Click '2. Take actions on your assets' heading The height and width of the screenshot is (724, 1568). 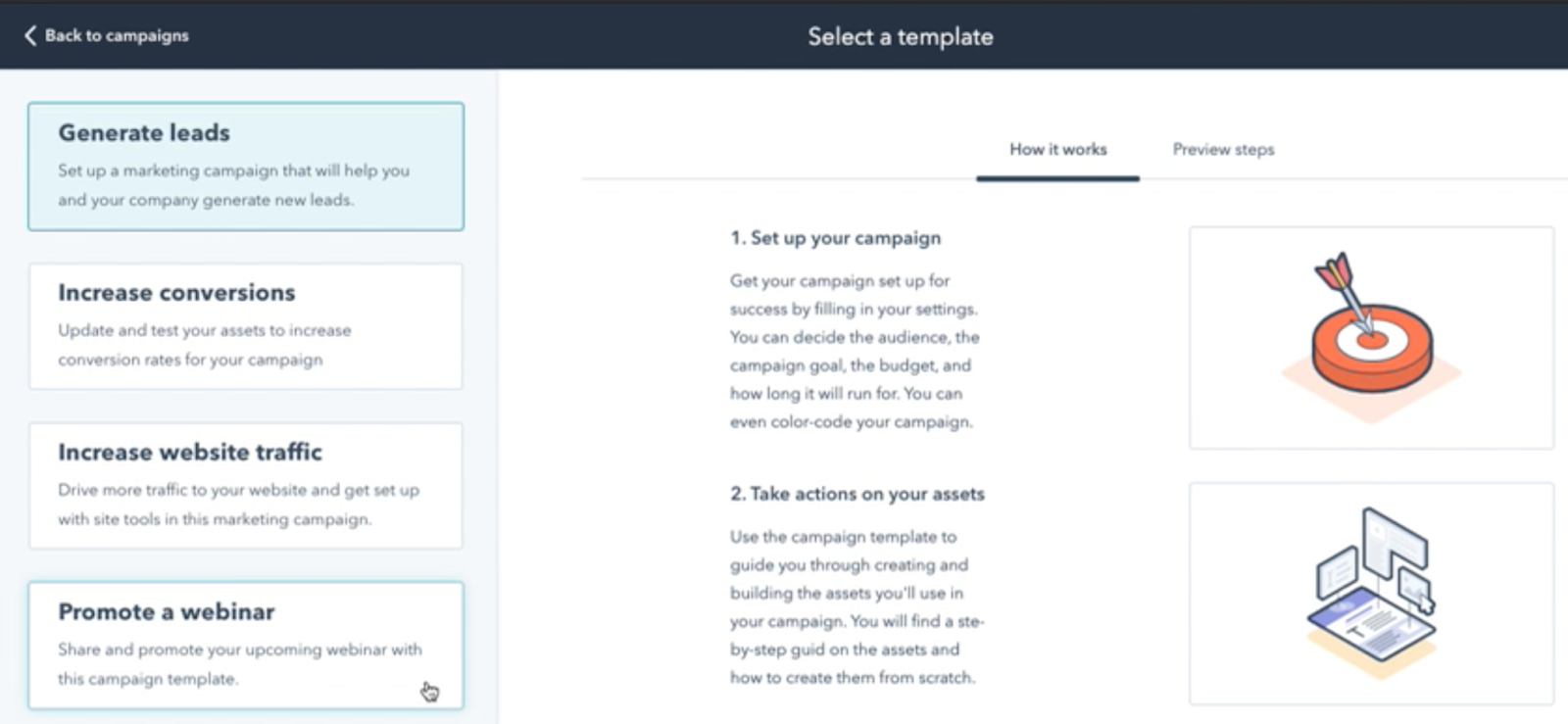[857, 494]
